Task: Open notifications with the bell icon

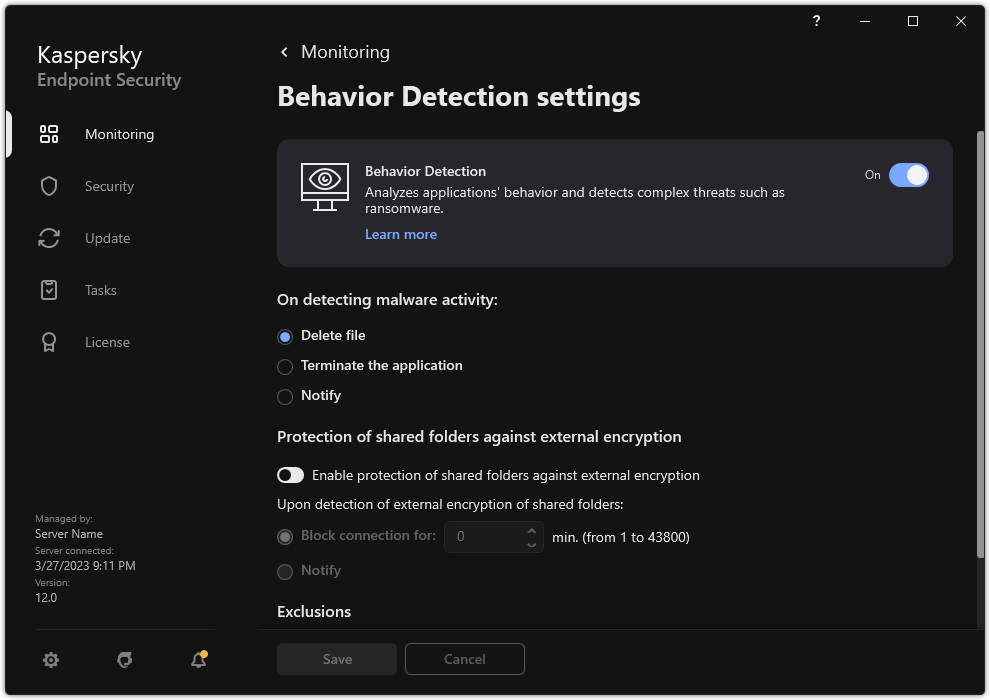Action: point(198,660)
